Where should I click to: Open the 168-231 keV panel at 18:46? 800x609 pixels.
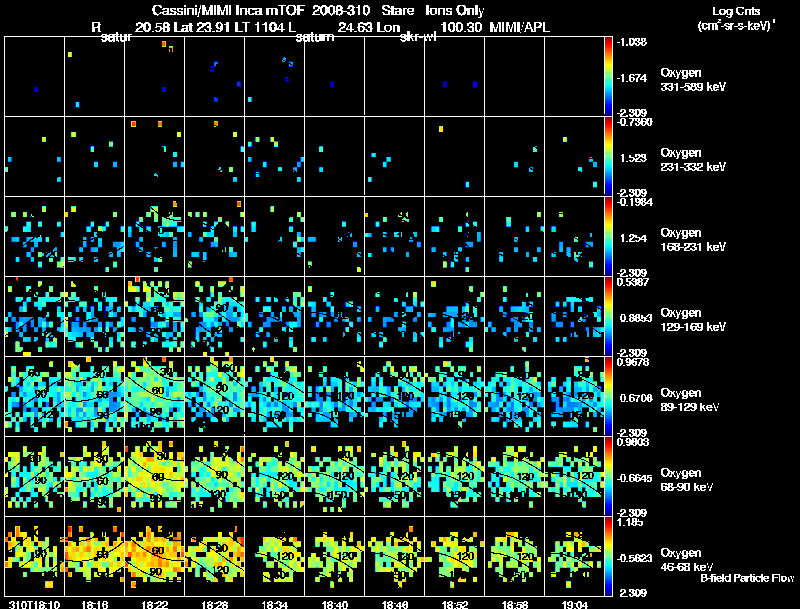394,236
